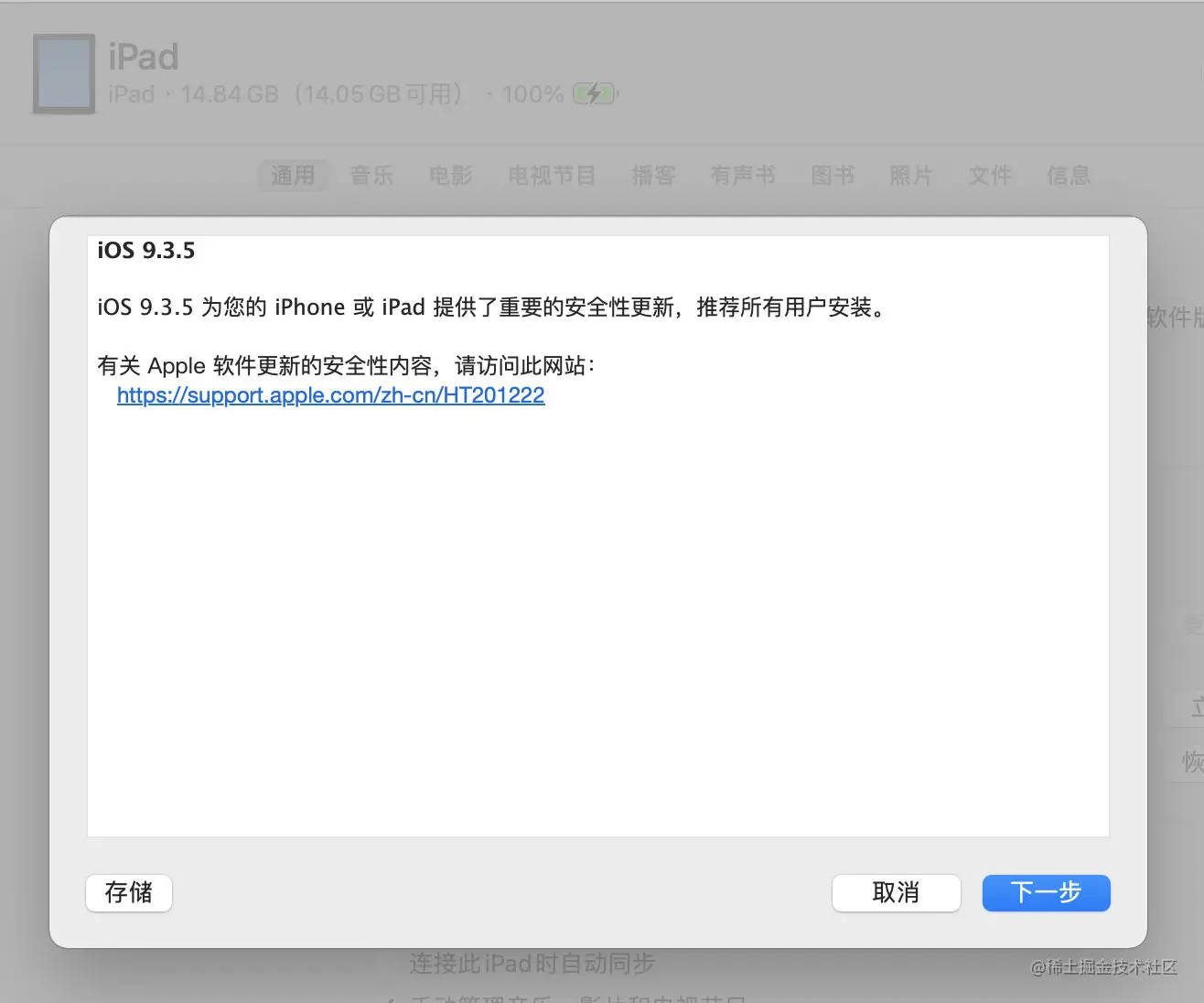Click the iPad device name title
This screenshot has height=1003, width=1204.
coord(144,57)
